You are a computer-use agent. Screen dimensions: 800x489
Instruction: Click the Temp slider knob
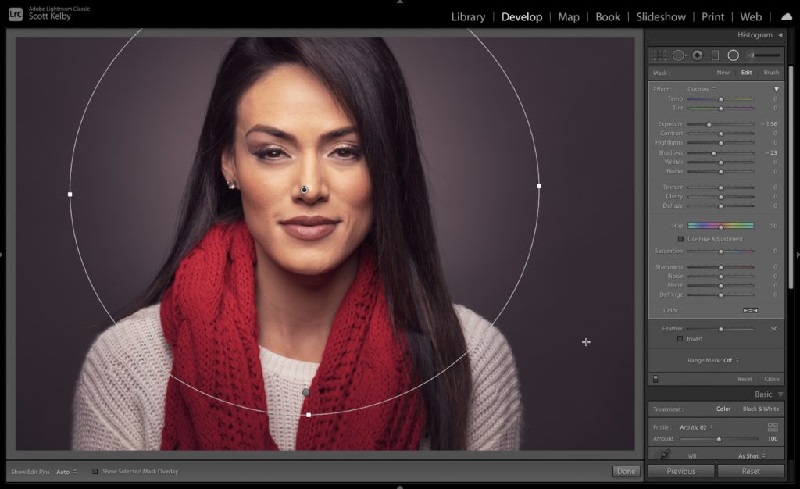[x=721, y=99]
